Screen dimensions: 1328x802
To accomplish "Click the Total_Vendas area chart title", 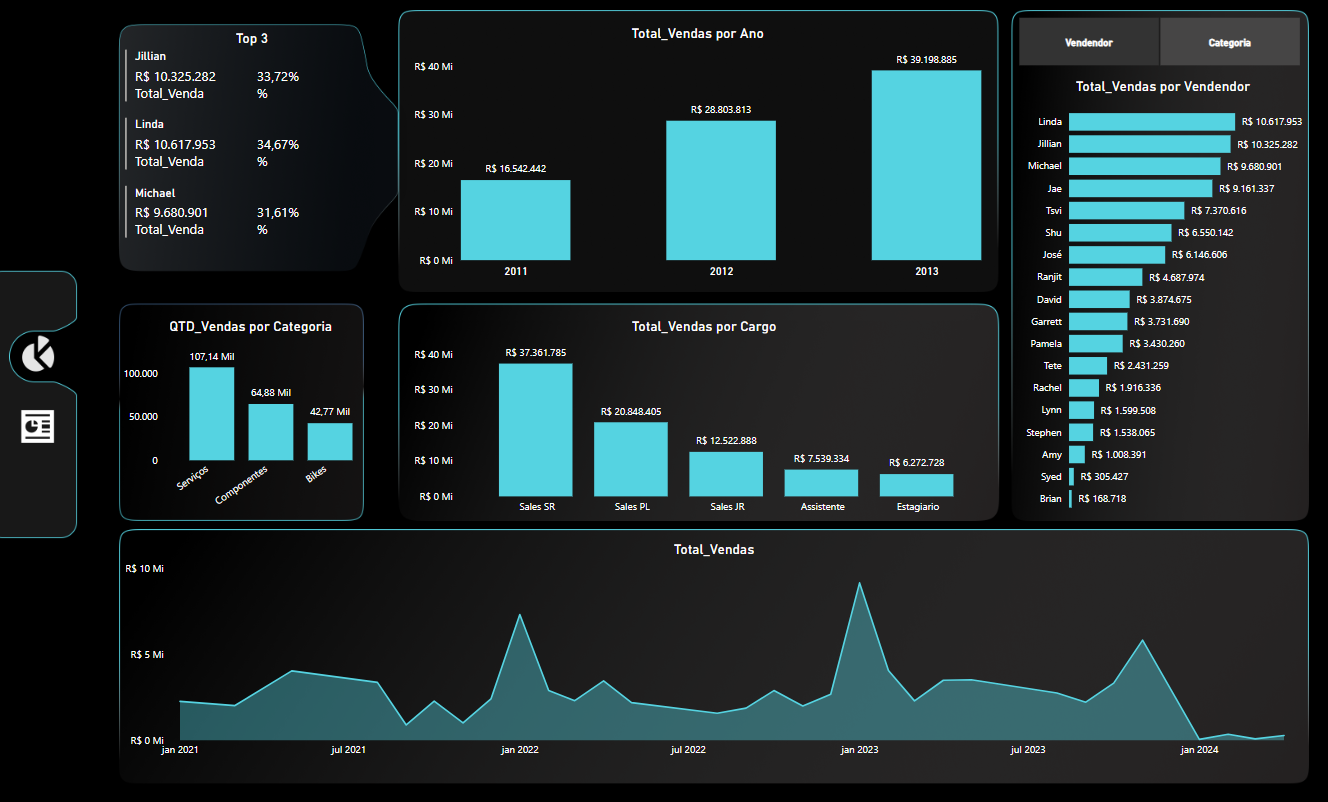I will 714,549.
